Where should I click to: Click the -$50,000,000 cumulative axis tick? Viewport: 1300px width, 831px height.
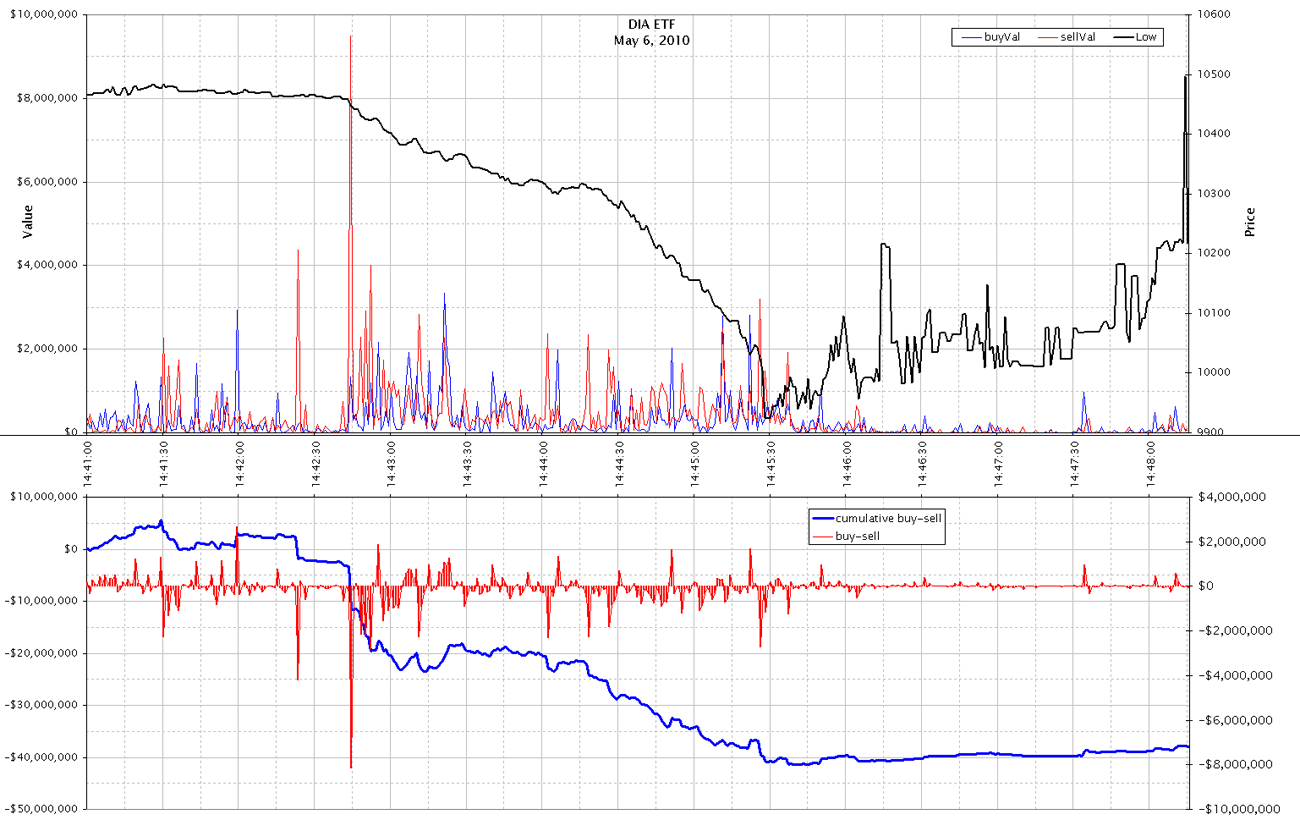[41, 808]
